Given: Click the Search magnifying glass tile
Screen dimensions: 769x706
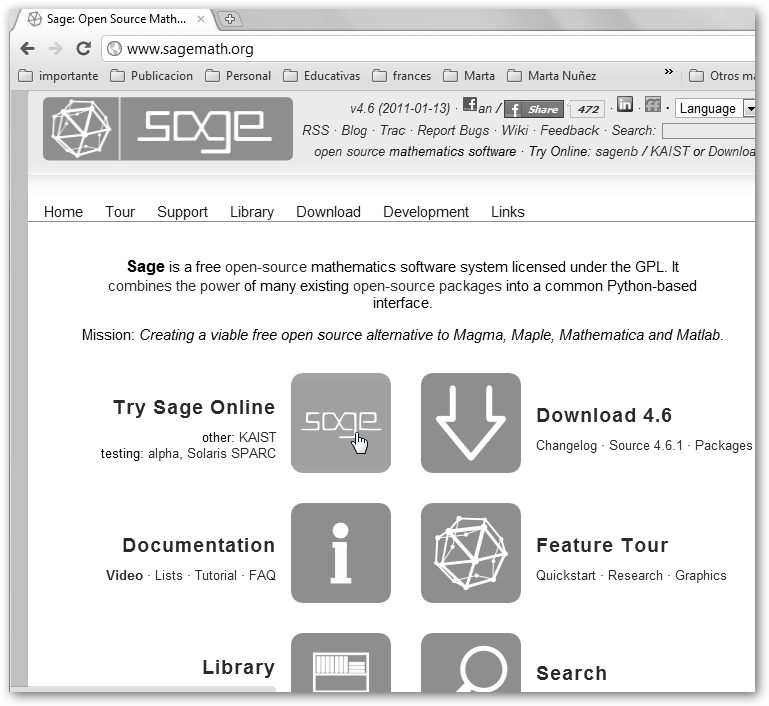Looking at the screenshot, I should (470, 663).
